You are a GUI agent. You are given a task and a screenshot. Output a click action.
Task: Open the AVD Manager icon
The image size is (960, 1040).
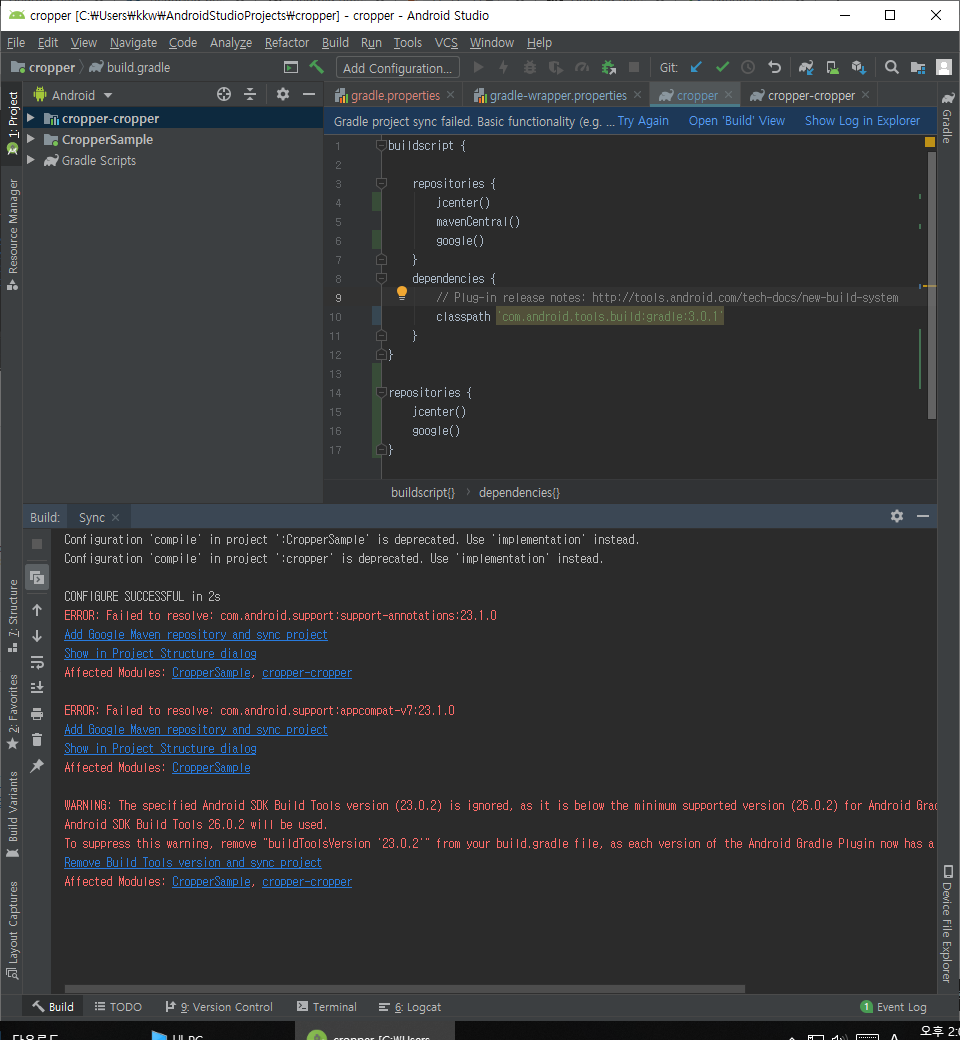[832, 68]
